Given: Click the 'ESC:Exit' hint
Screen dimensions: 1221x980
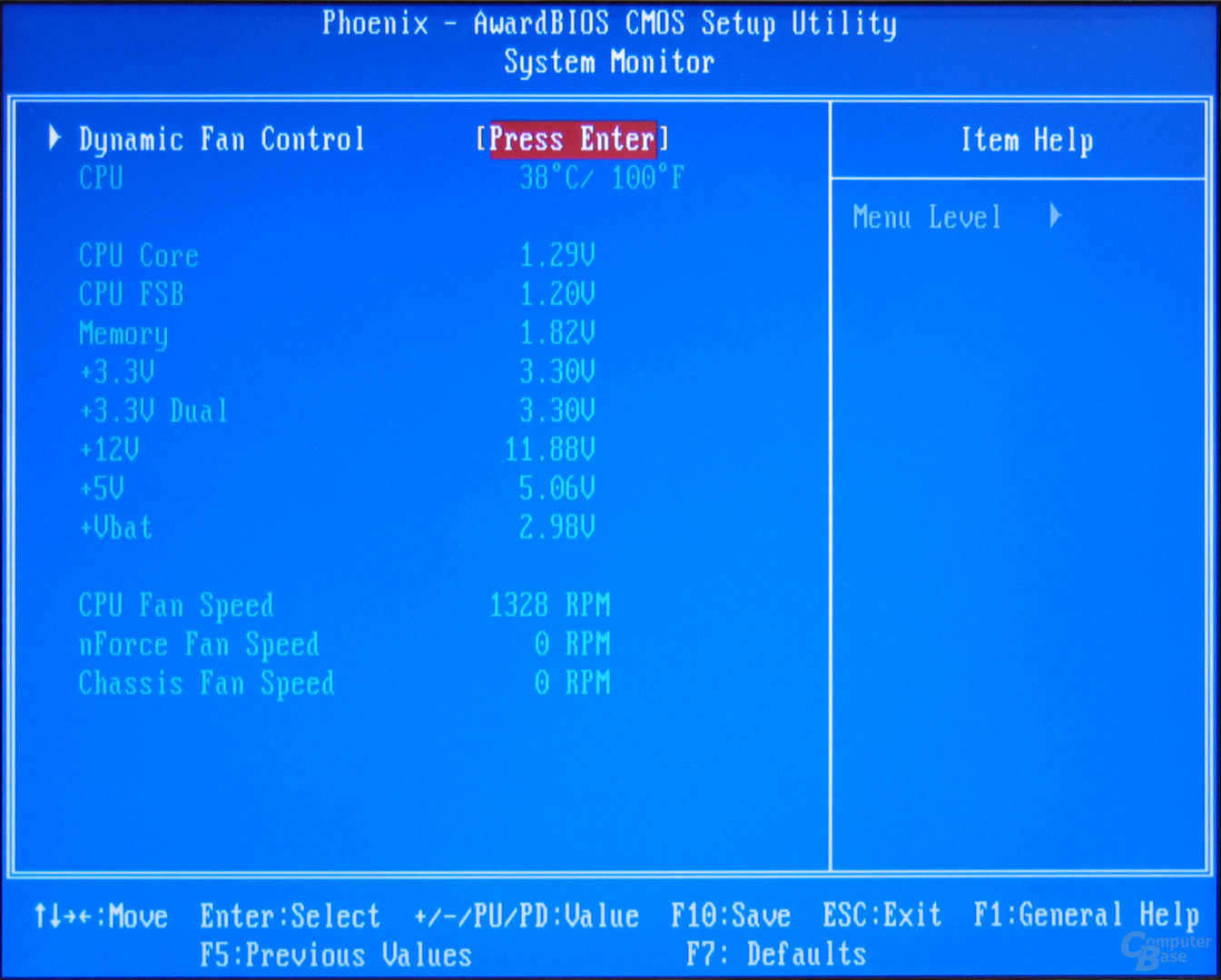Looking at the screenshot, I should (x=882, y=916).
